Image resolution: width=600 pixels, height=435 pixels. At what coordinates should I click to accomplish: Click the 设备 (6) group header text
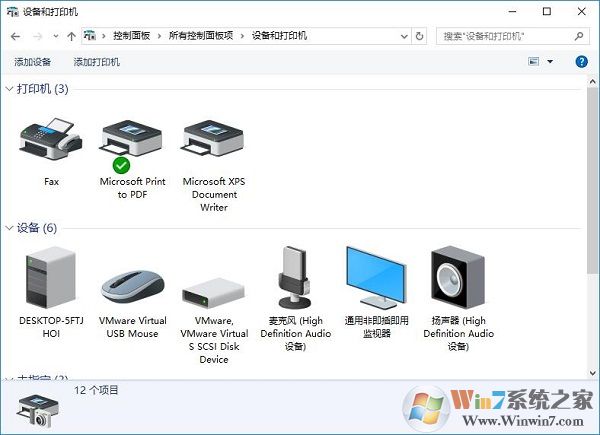[37, 228]
